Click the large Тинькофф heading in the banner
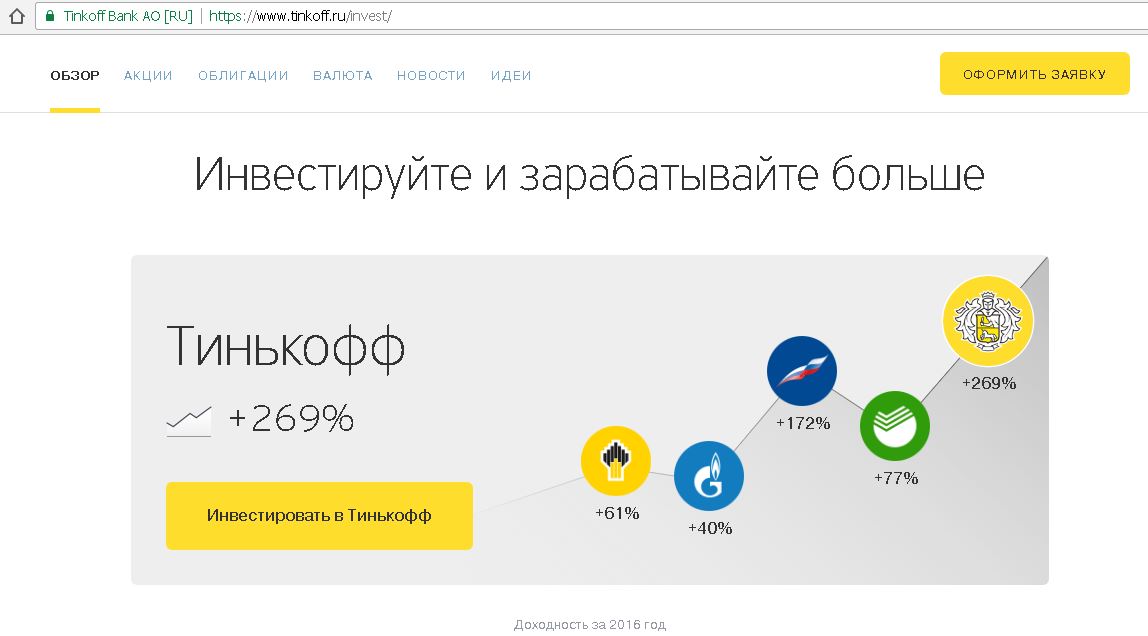This screenshot has height=636, width=1148. (286, 347)
